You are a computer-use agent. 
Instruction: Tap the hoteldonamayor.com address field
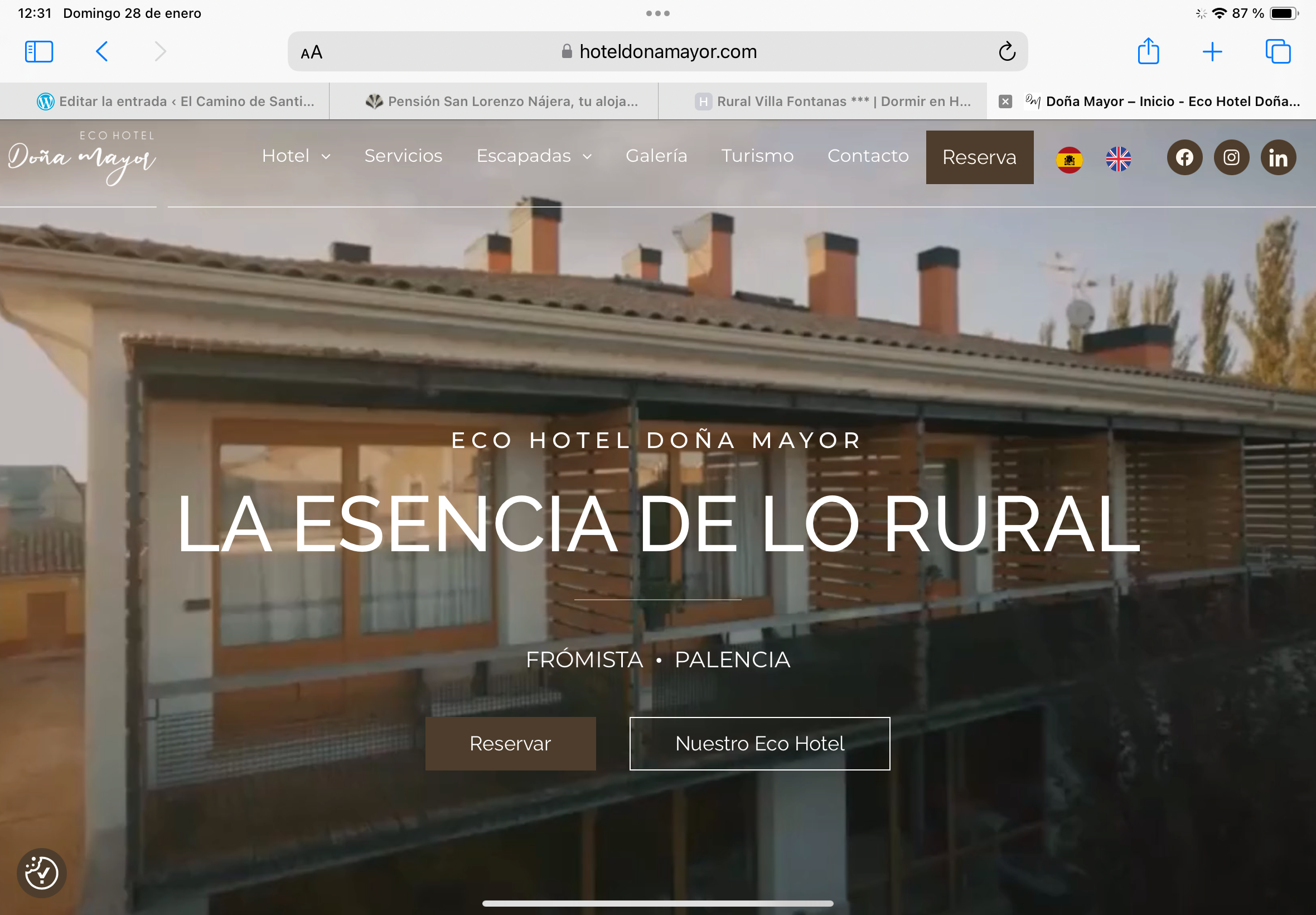click(659, 51)
